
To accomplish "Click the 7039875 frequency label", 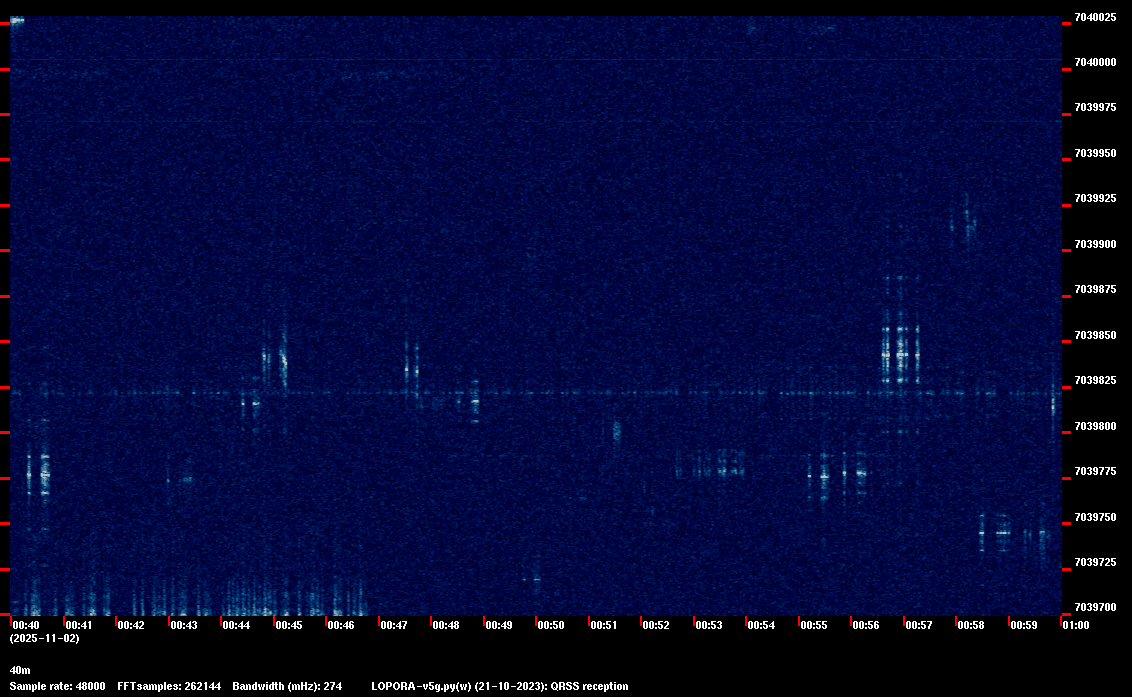I will pos(1095,289).
